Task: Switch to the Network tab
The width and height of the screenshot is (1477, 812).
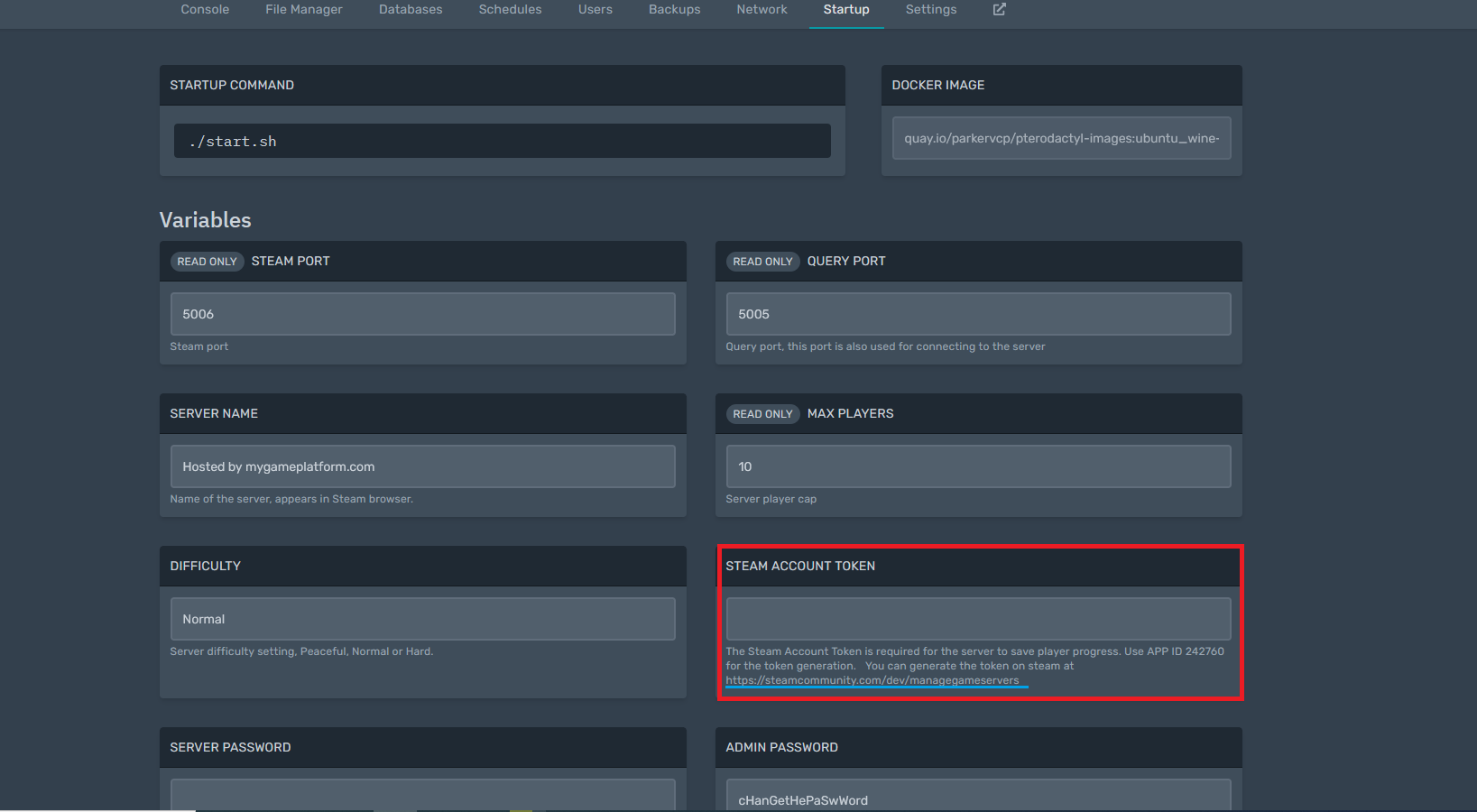Action: (762, 9)
